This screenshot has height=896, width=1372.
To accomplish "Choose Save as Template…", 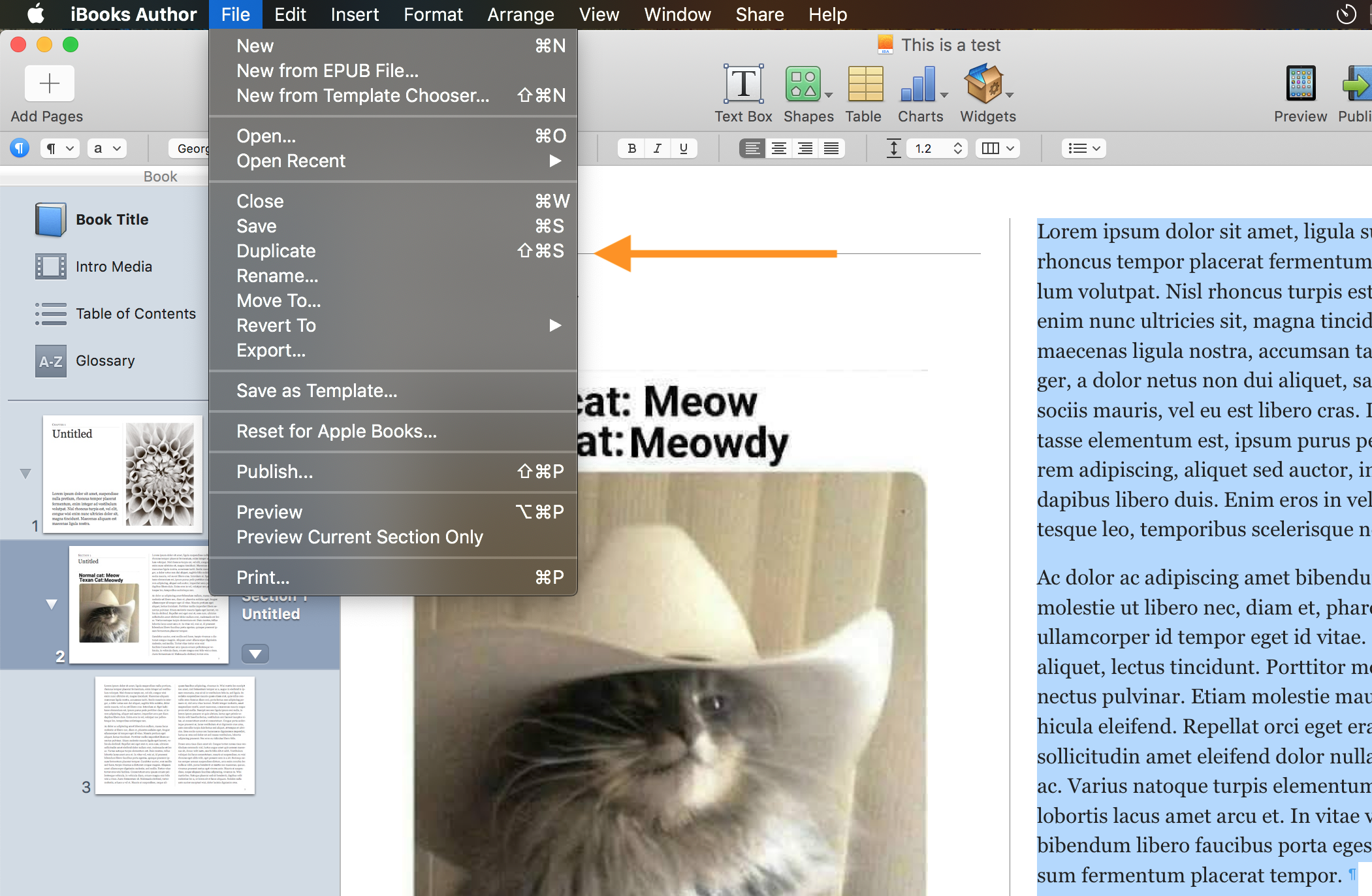I will 393,391.
